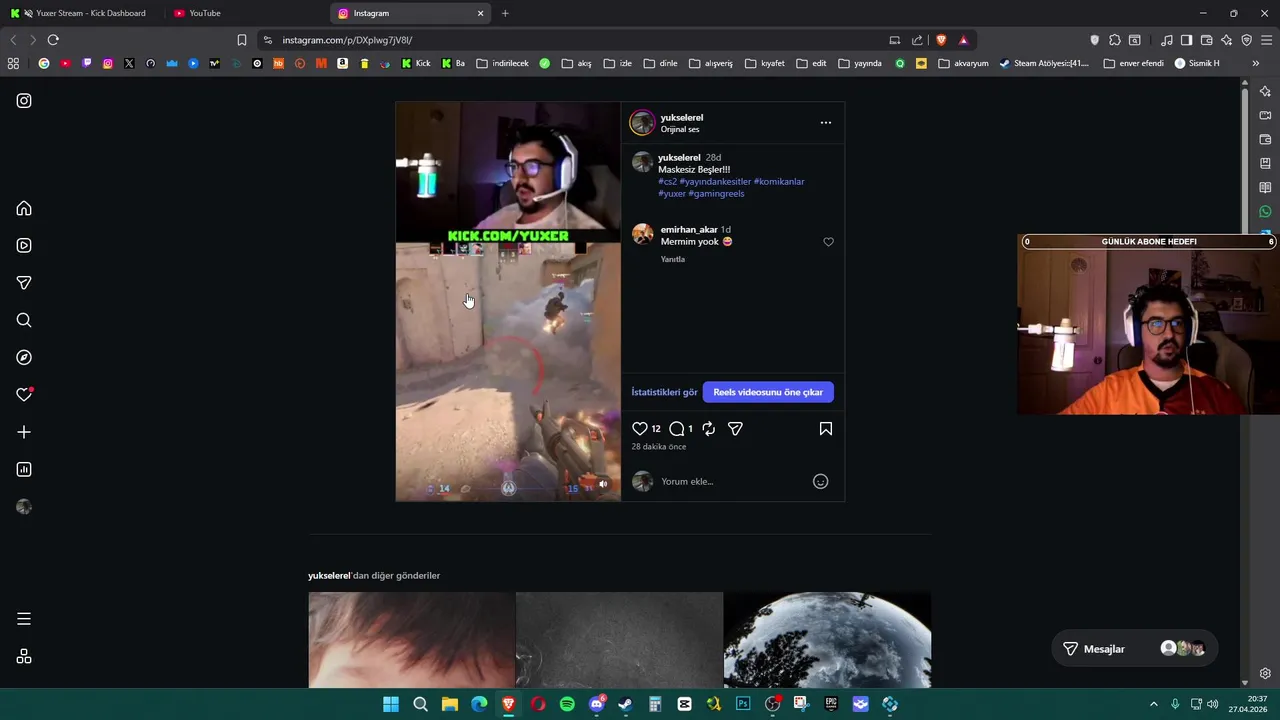
Task: Click the page vertical scrollbar
Action: (1245, 380)
